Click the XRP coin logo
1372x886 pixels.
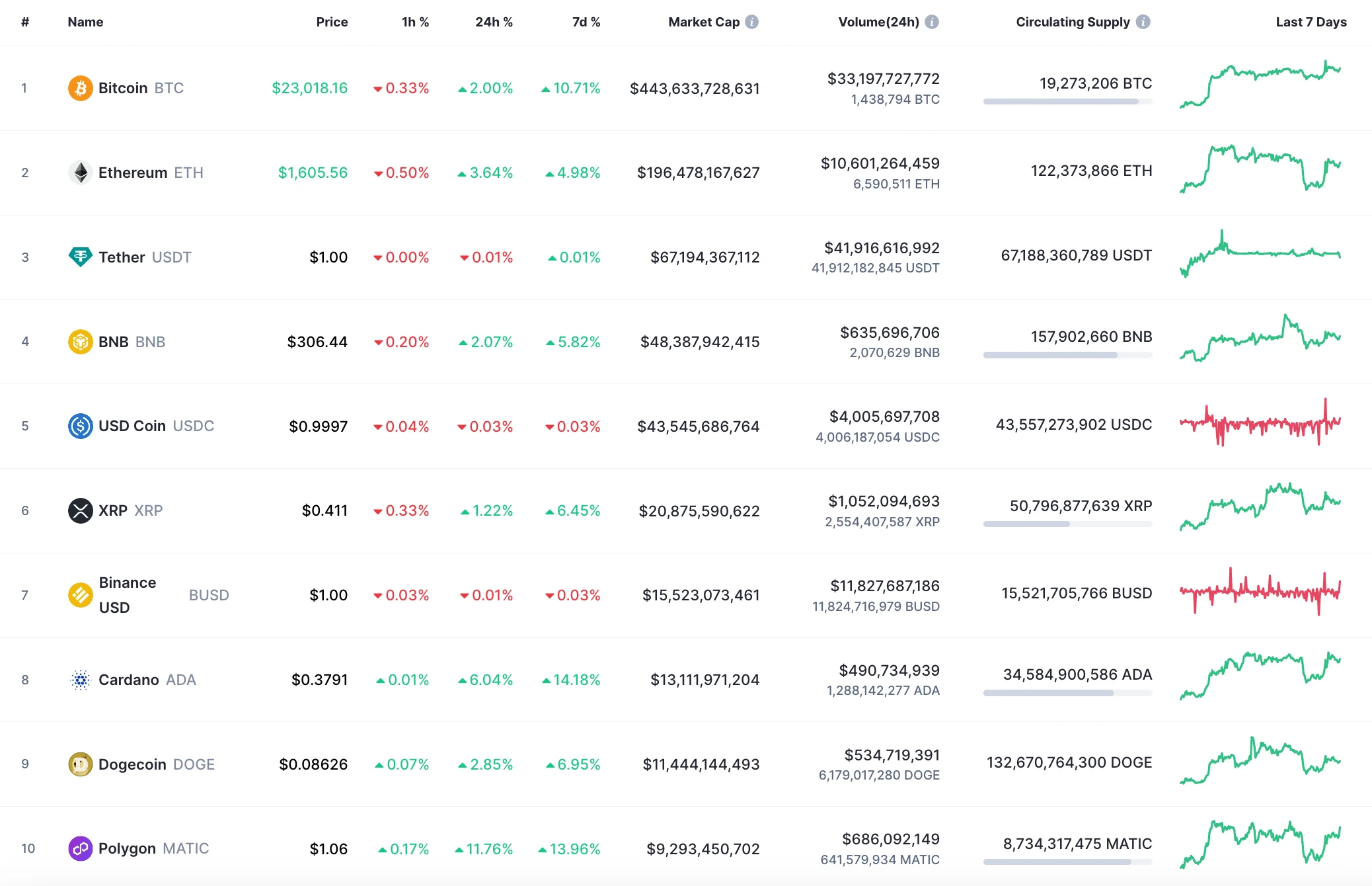[x=80, y=510]
